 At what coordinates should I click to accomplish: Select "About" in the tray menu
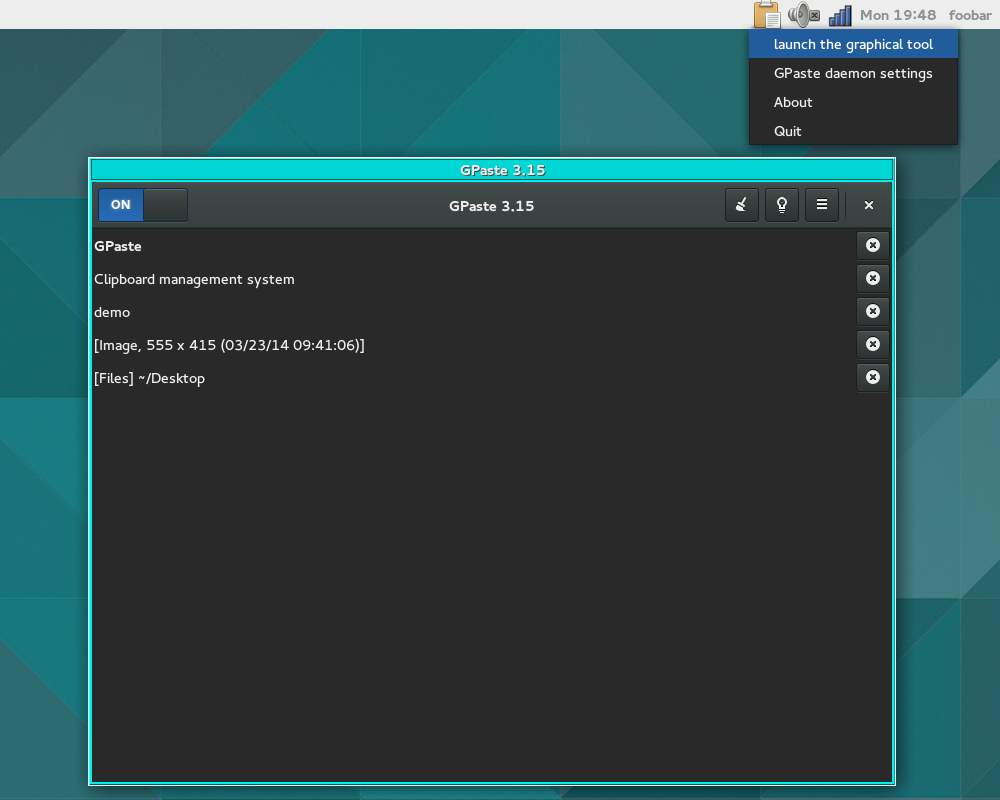coord(853,102)
